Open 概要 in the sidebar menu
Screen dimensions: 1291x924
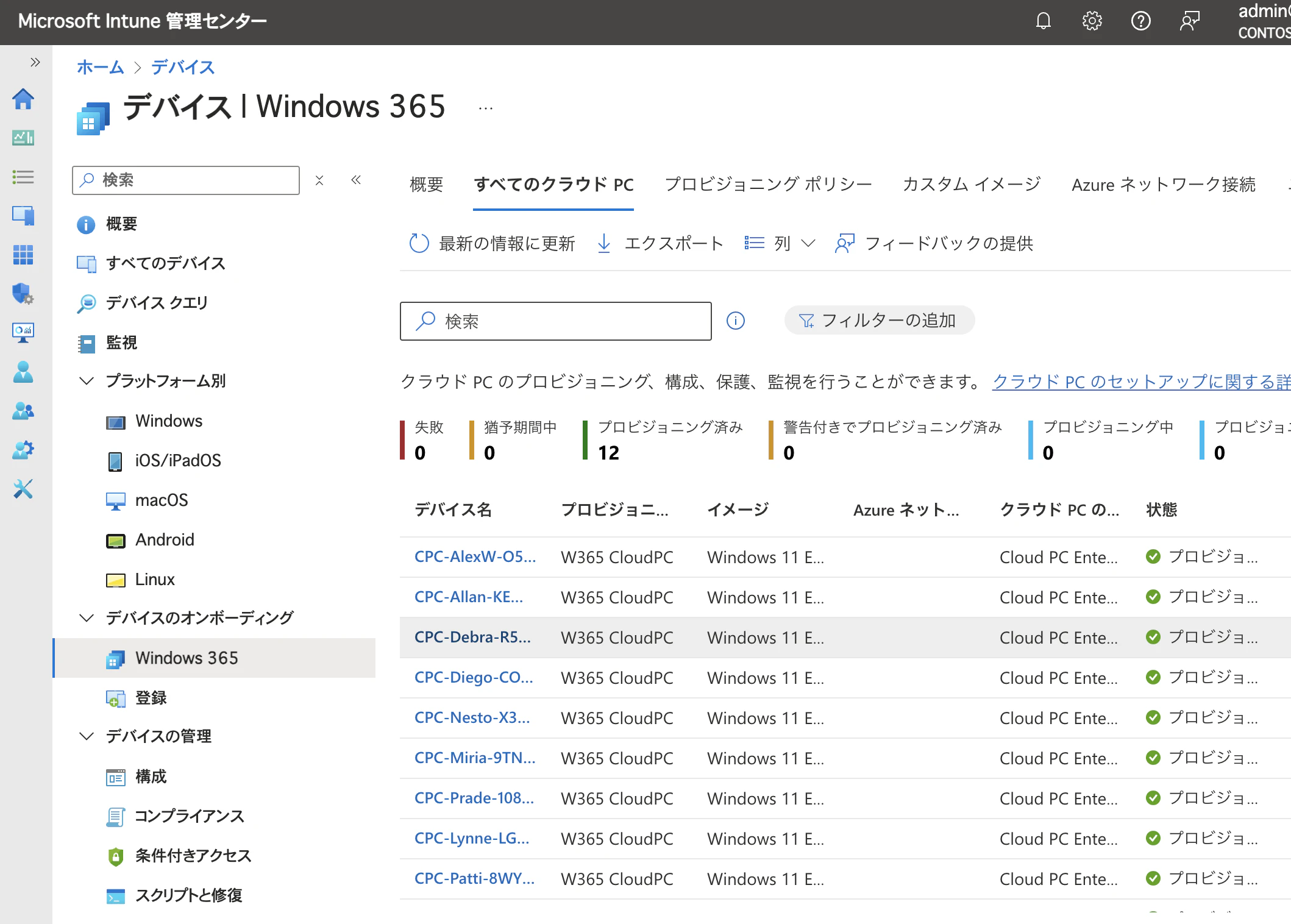(x=121, y=224)
